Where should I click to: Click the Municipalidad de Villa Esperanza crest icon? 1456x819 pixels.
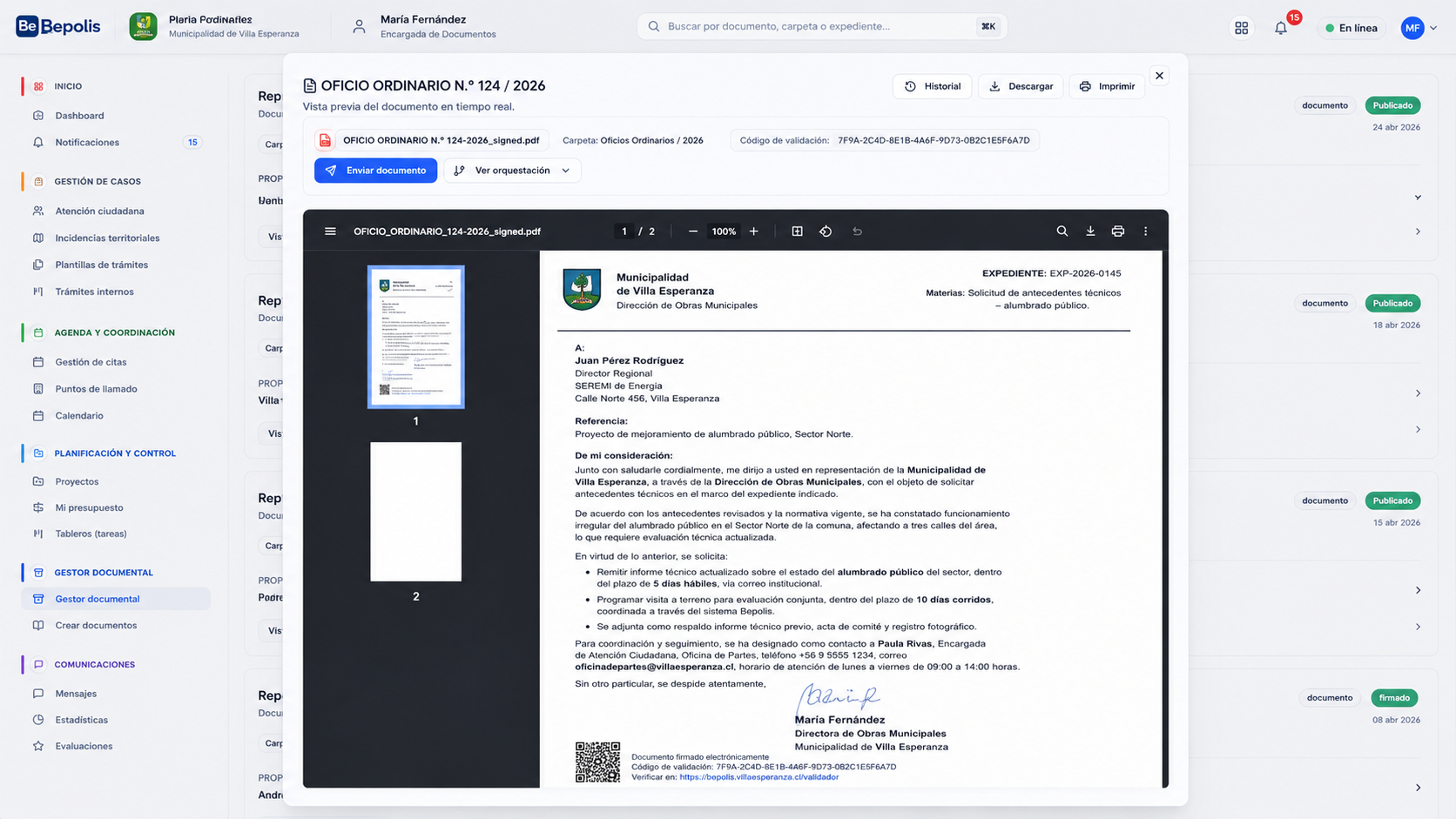click(143, 27)
